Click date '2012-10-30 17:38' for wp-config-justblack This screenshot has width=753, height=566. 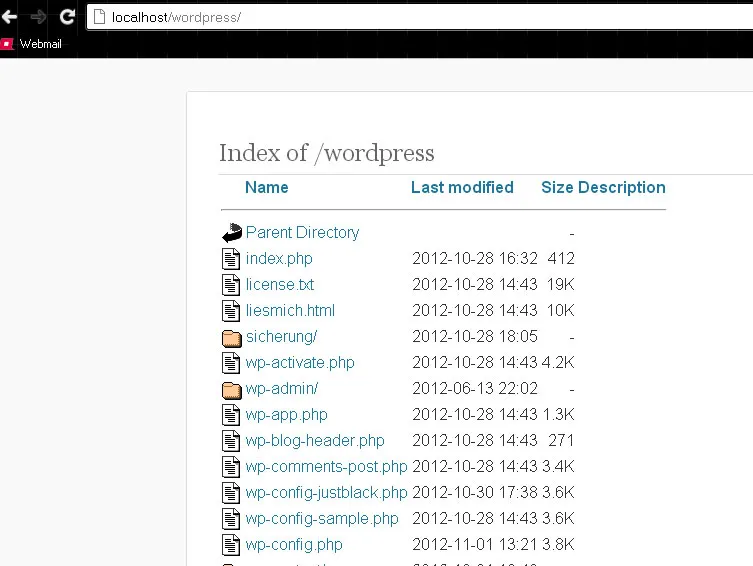[475, 492]
